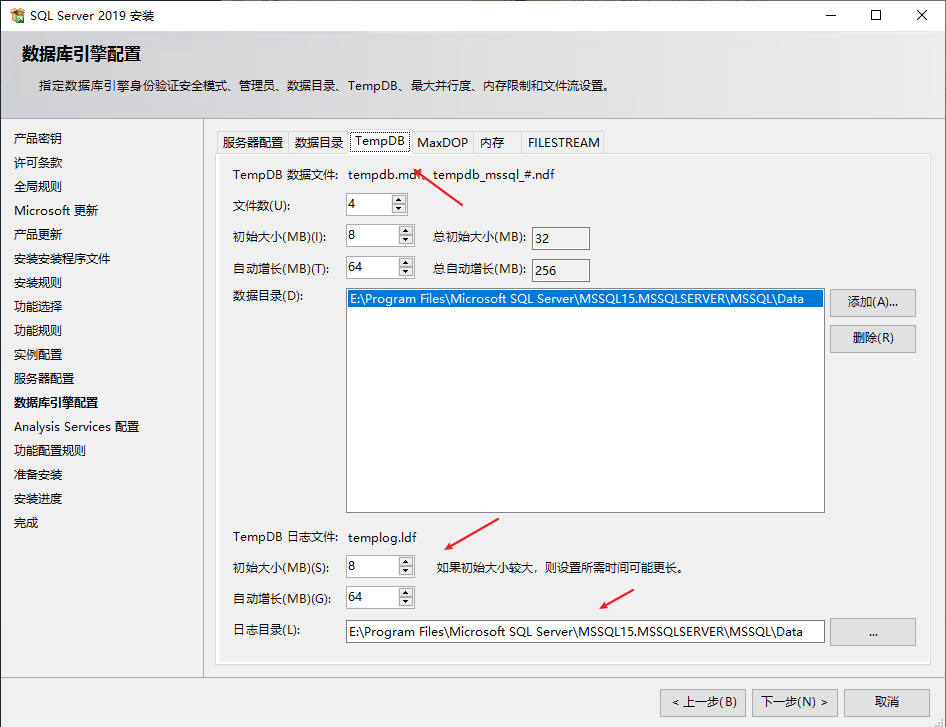Viewport: 946px width, 727px height.
Task: Switch to the 服务器配置 tab
Action: point(253,142)
